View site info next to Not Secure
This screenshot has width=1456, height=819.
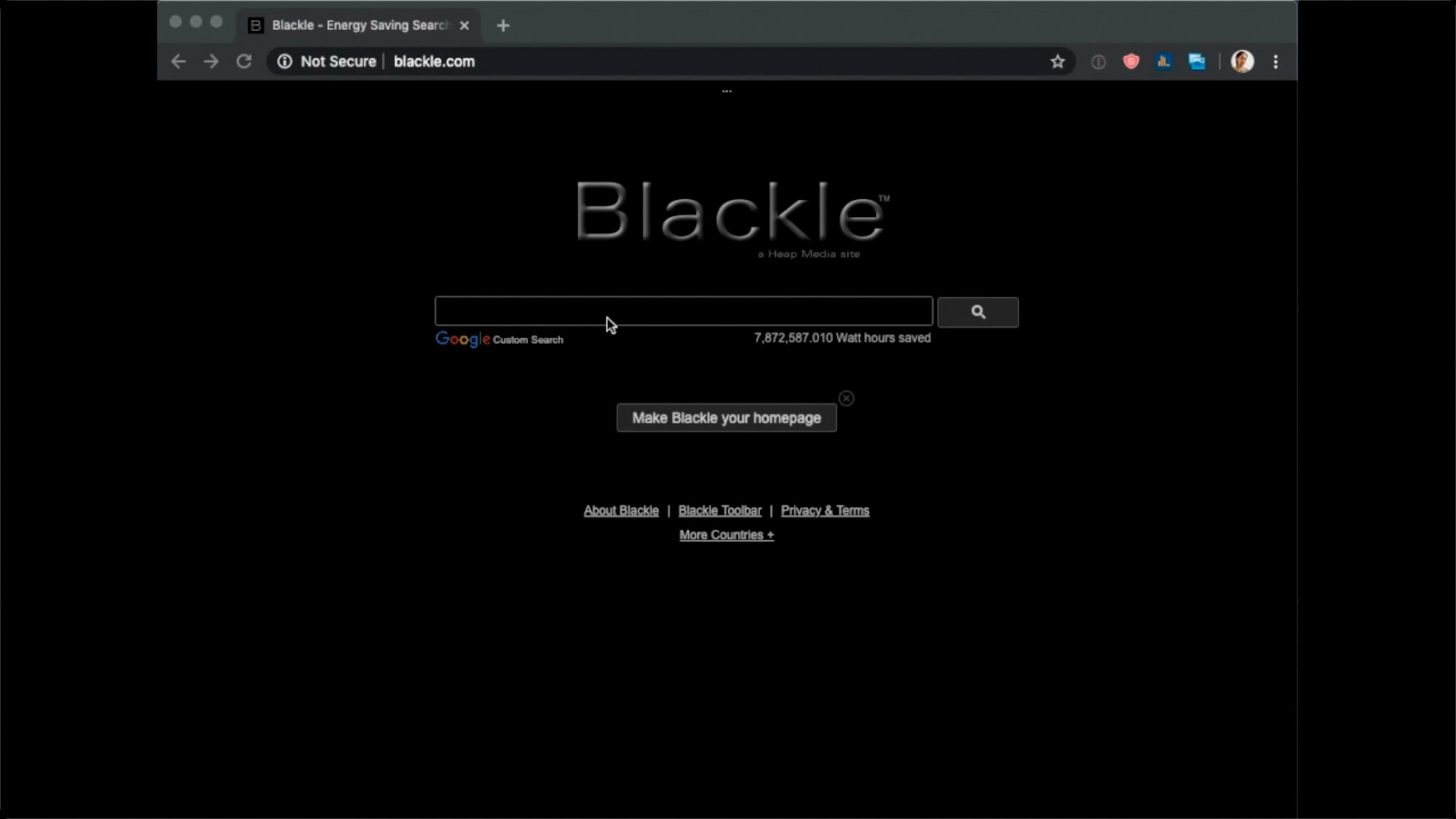coord(285,62)
